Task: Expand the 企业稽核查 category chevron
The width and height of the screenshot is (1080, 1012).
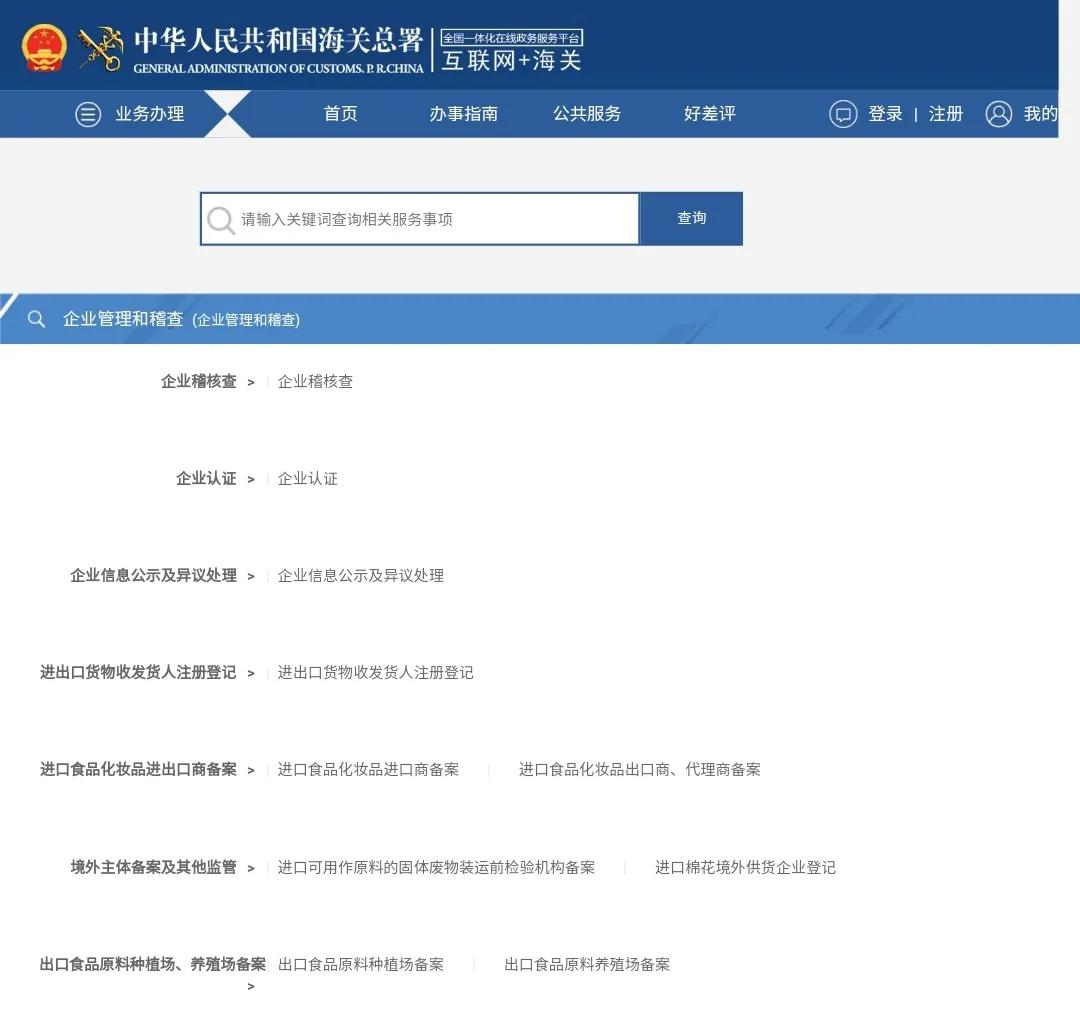Action: tap(250, 381)
